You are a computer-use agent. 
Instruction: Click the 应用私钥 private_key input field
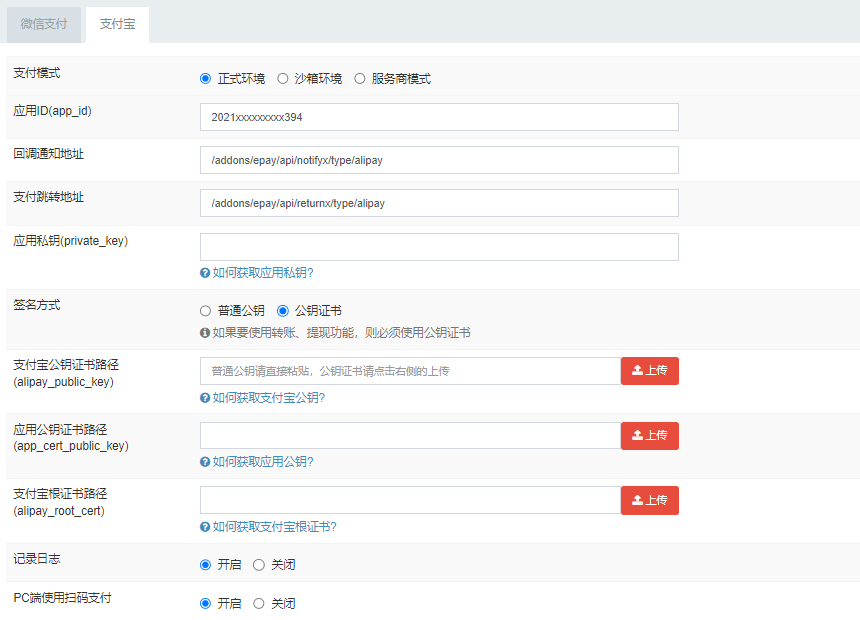click(x=439, y=247)
